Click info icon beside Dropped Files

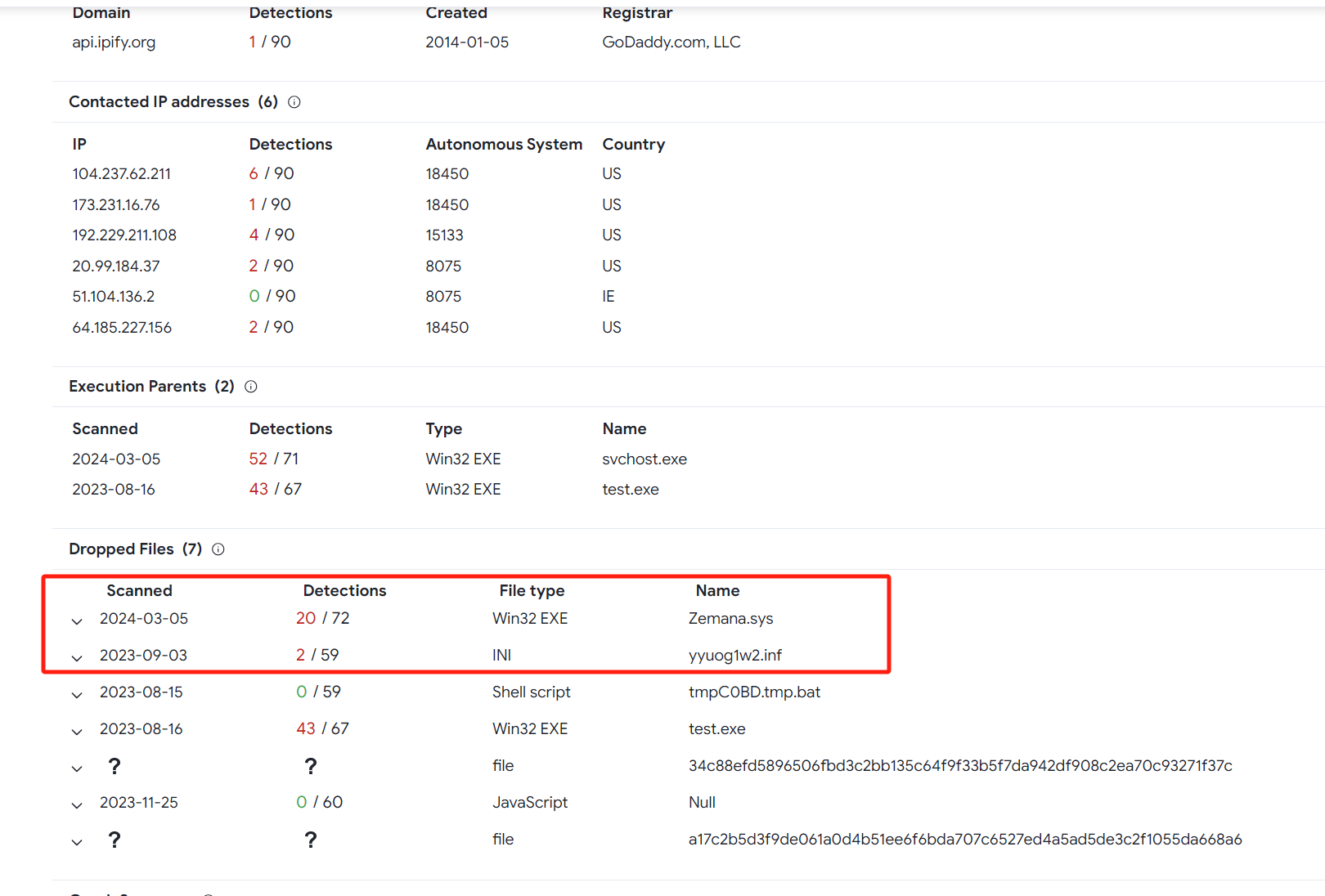(218, 549)
